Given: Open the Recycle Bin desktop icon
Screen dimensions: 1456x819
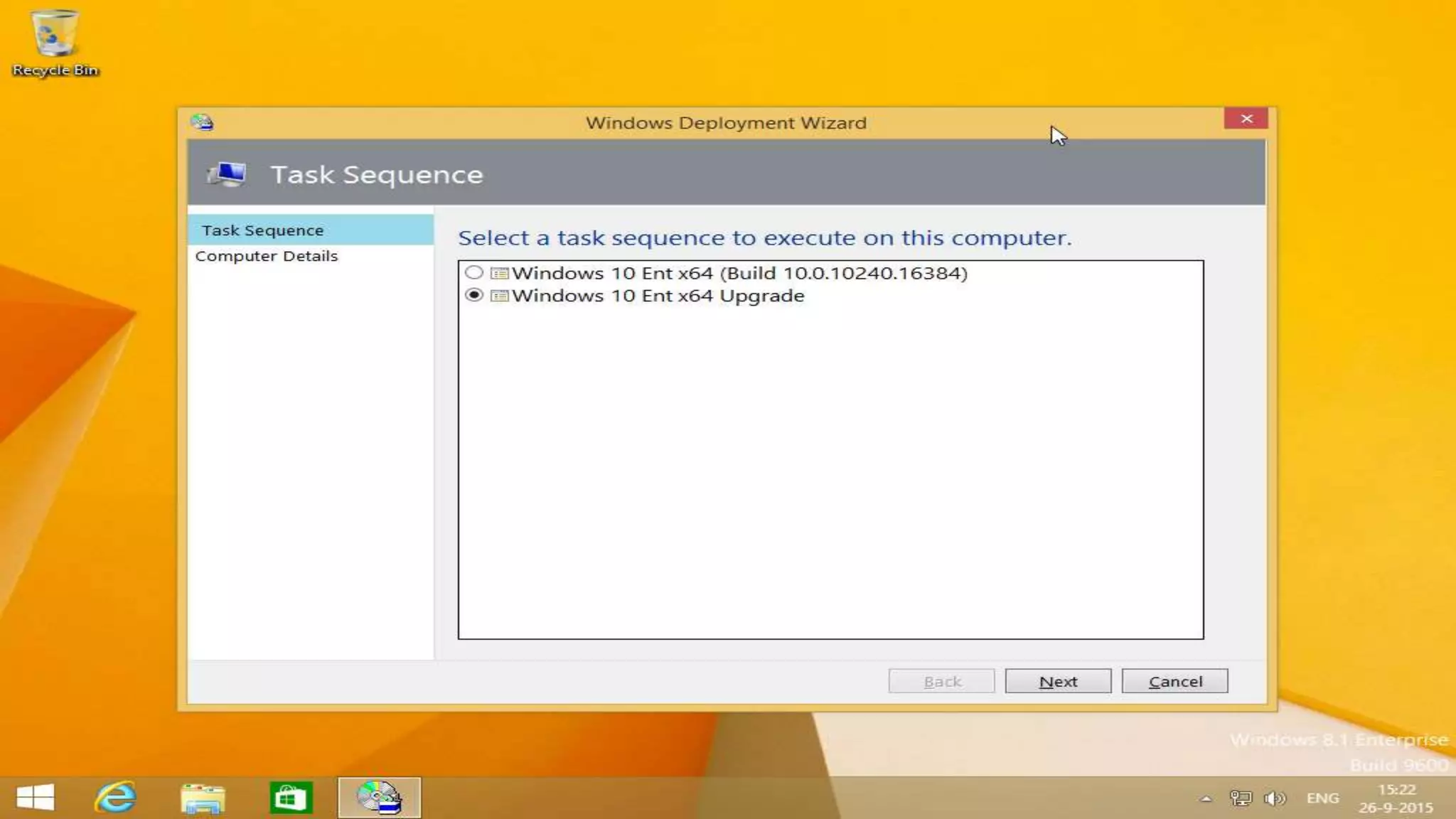Looking at the screenshot, I should (55, 41).
